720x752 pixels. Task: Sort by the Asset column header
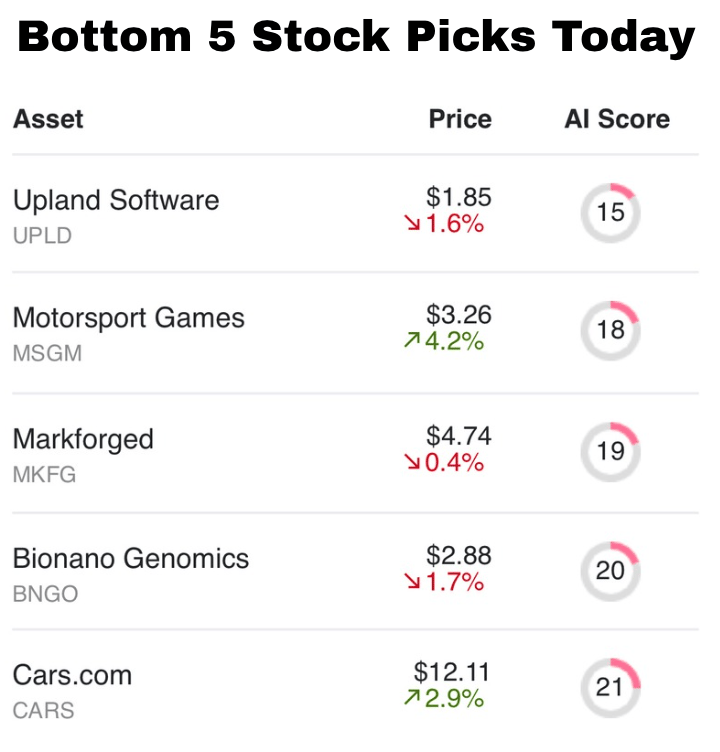coord(48,119)
